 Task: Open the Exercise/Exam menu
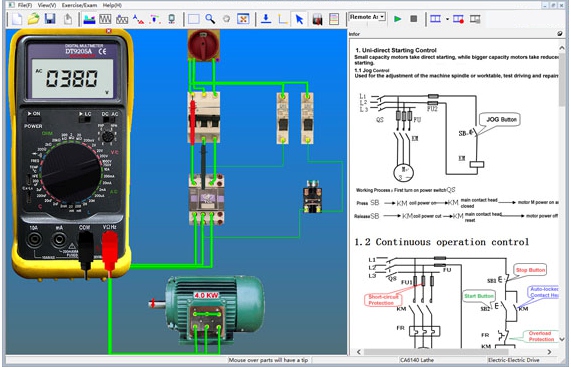pos(79,5)
